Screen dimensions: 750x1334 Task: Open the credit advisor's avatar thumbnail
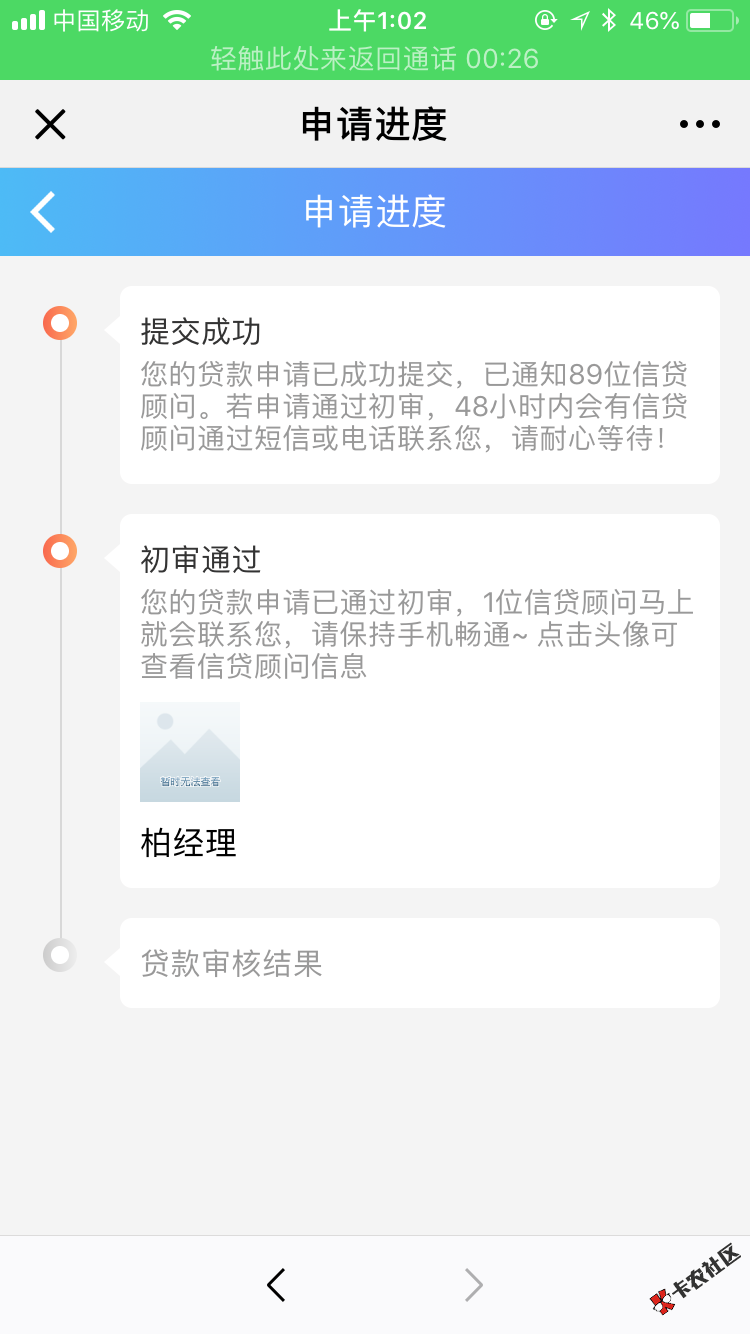[190, 752]
